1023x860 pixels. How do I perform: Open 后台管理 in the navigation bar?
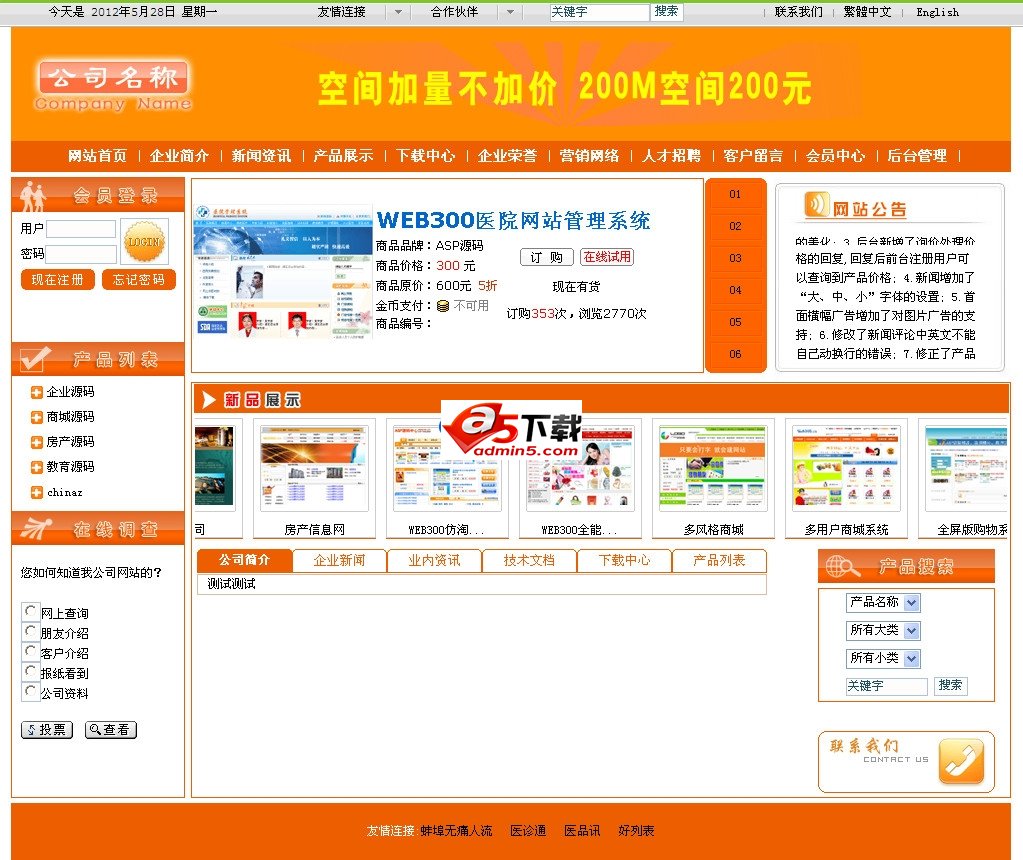coord(917,156)
